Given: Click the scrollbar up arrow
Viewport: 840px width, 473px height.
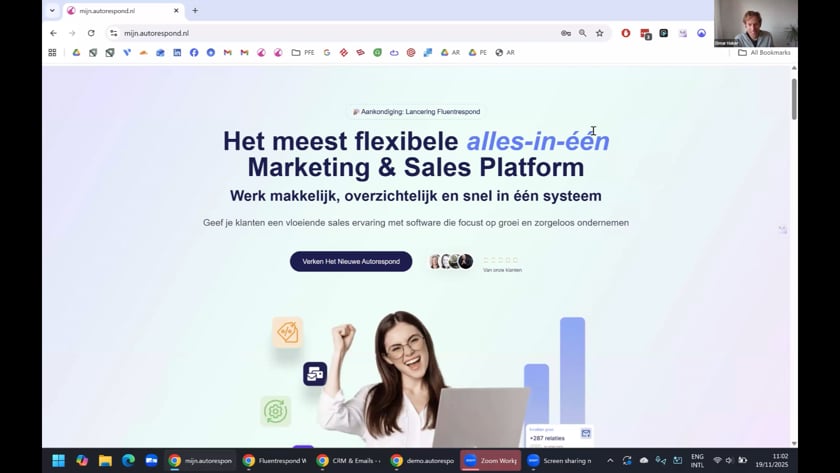Looking at the screenshot, I should (794, 68).
